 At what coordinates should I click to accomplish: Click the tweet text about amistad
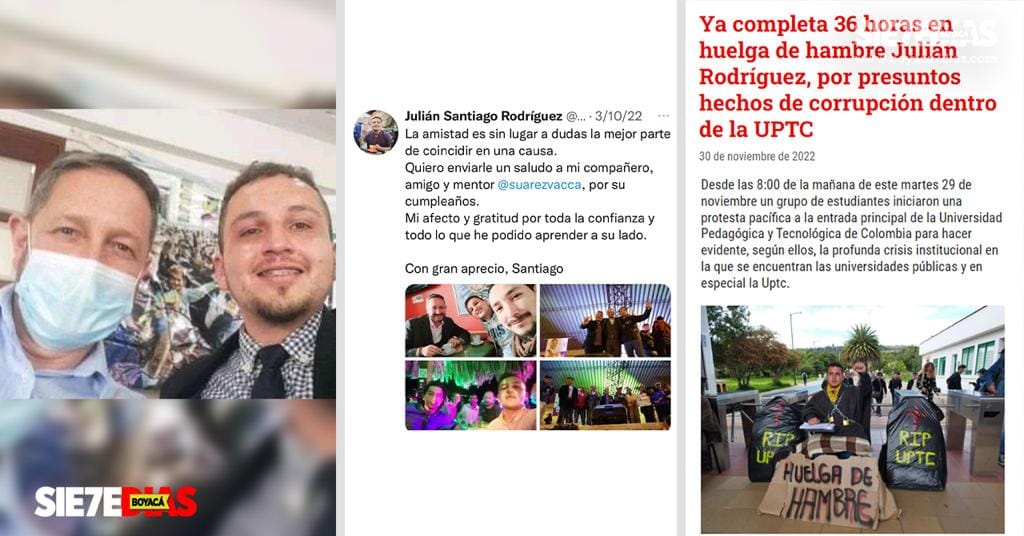pyautogui.click(x=537, y=185)
